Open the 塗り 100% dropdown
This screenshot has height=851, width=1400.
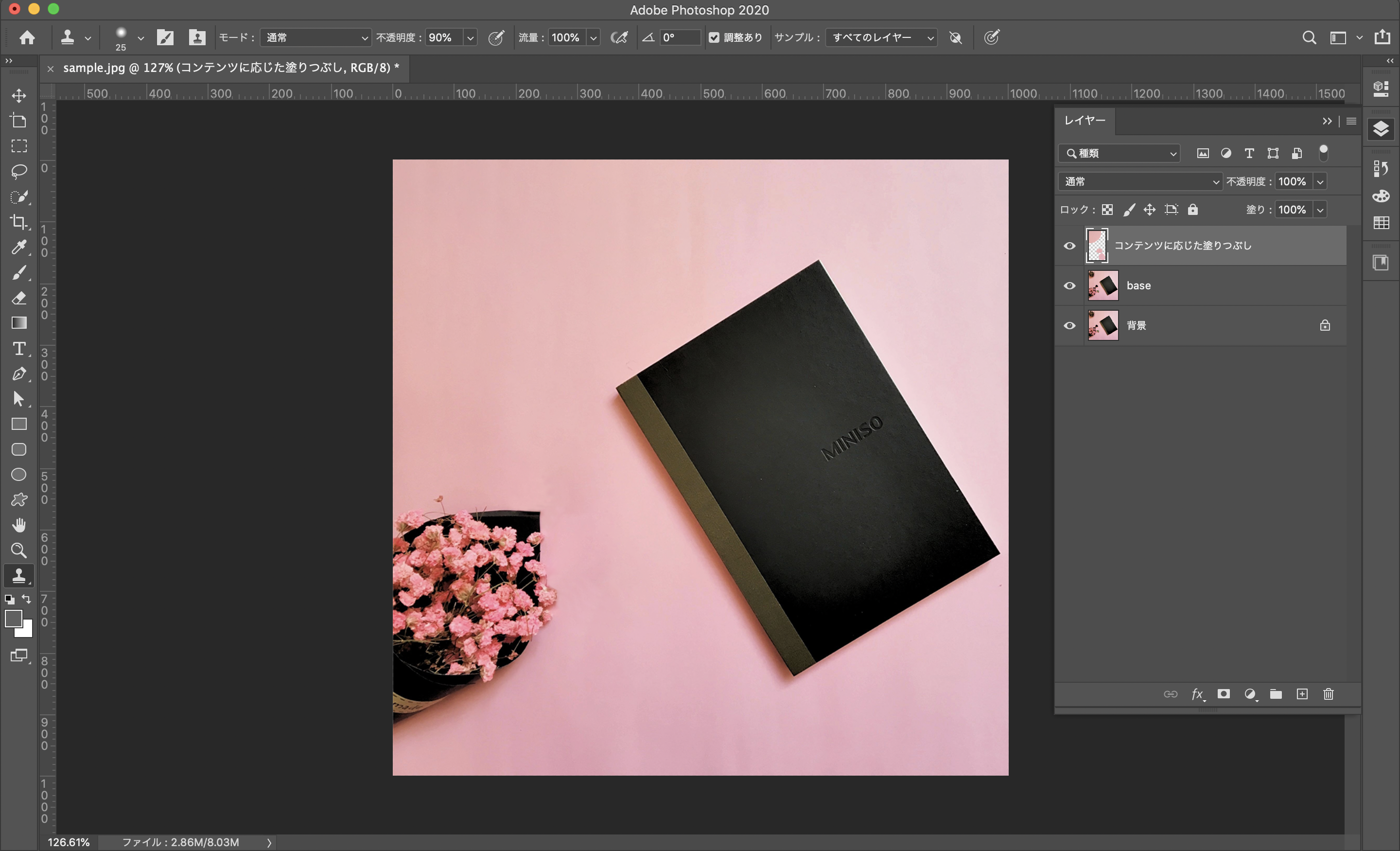1320,210
